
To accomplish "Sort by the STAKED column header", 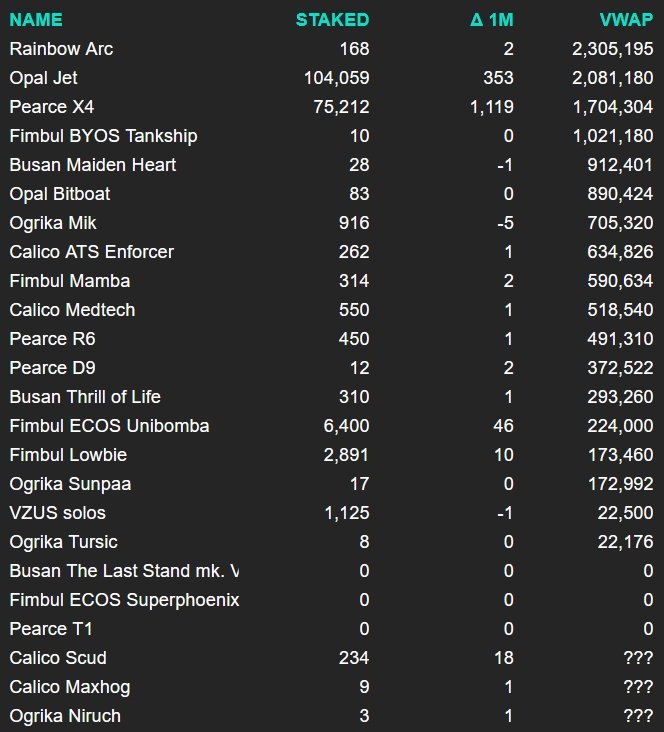I will pos(332,19).
